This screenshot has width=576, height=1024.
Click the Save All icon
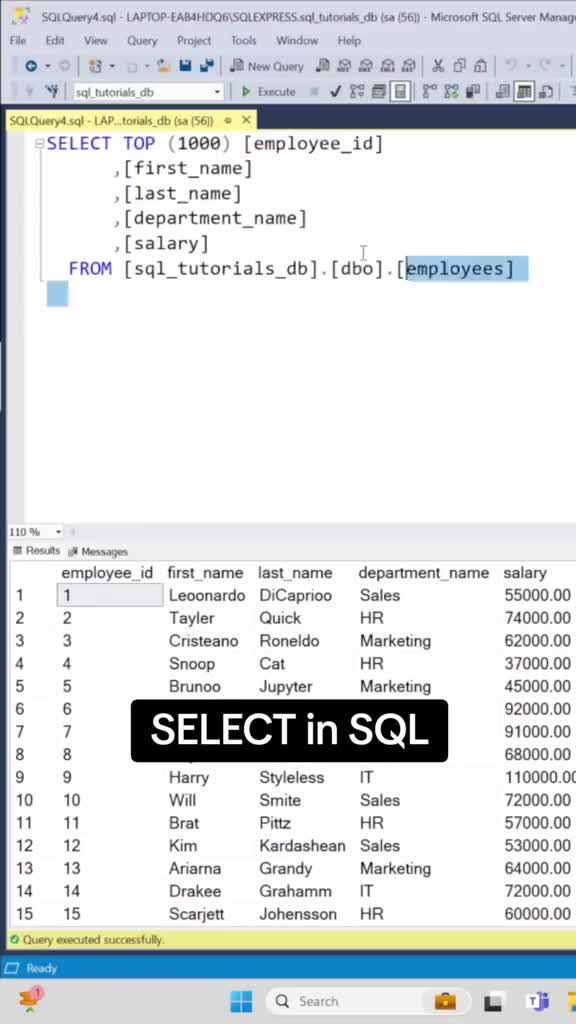point(206,66)
